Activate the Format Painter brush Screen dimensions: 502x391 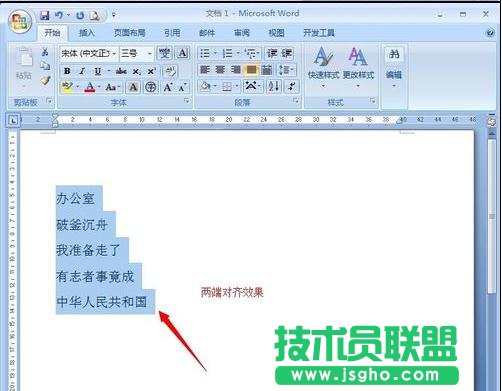[45, 80]
